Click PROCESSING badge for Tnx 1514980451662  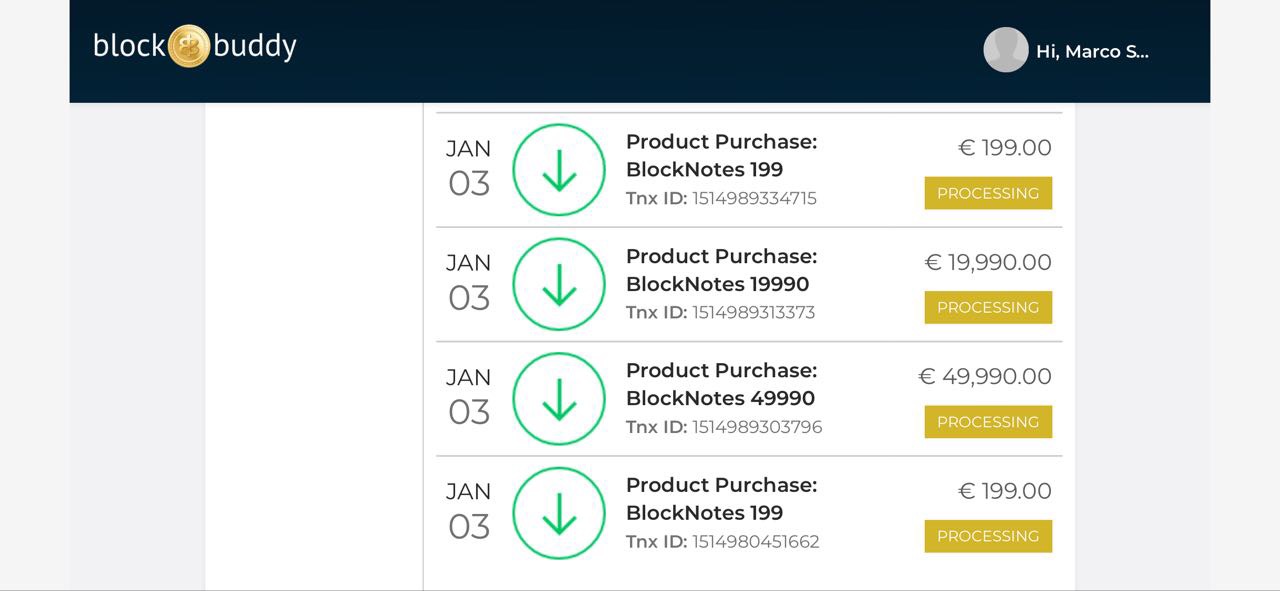click(x=987, y=536)
